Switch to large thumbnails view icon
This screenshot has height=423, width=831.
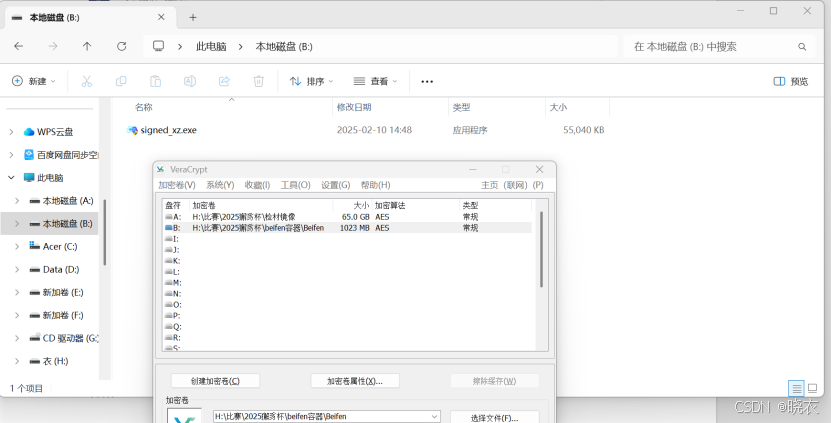[812, 388]
